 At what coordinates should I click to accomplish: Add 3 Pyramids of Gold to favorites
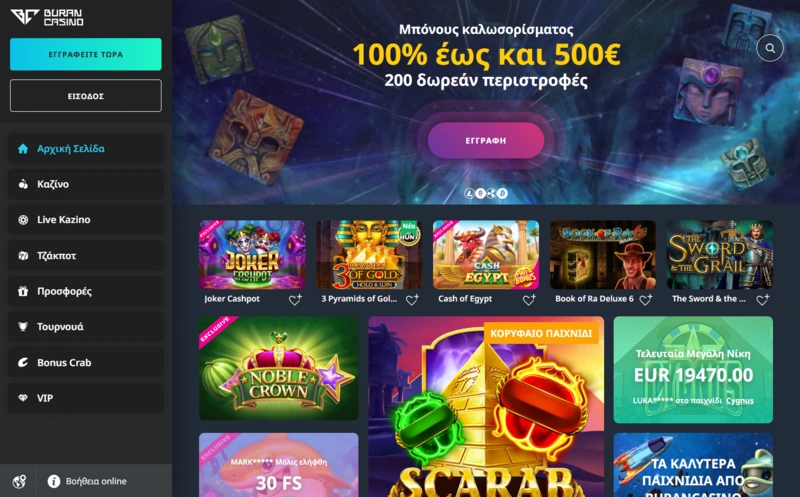point(412,300)
